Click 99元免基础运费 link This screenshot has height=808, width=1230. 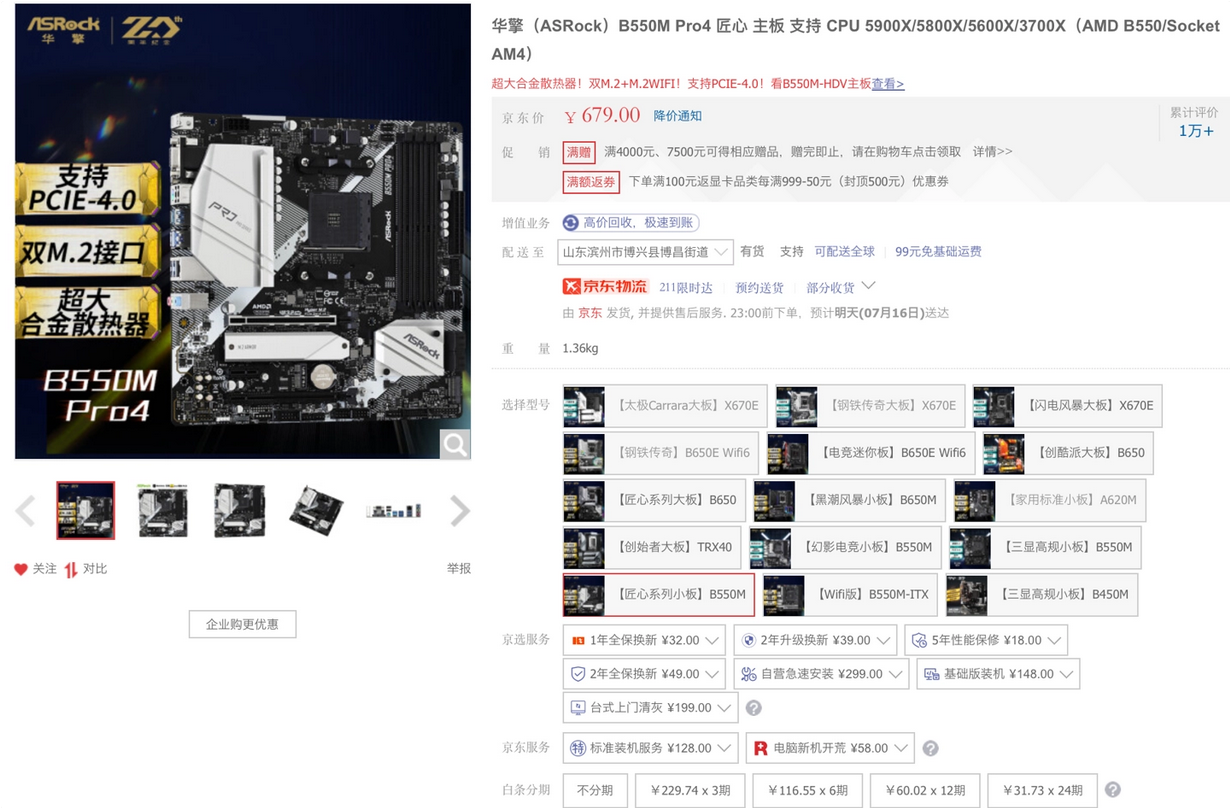tap(938, 252)
